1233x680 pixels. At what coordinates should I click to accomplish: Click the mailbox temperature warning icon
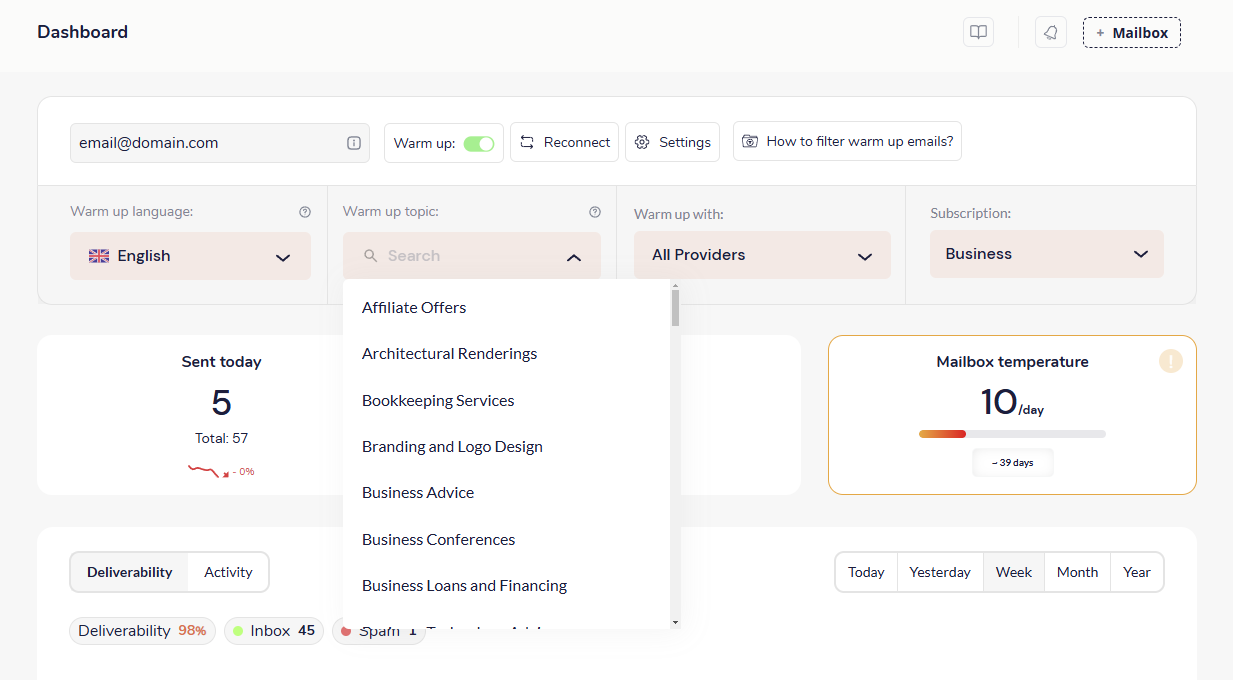(1170, 361)
